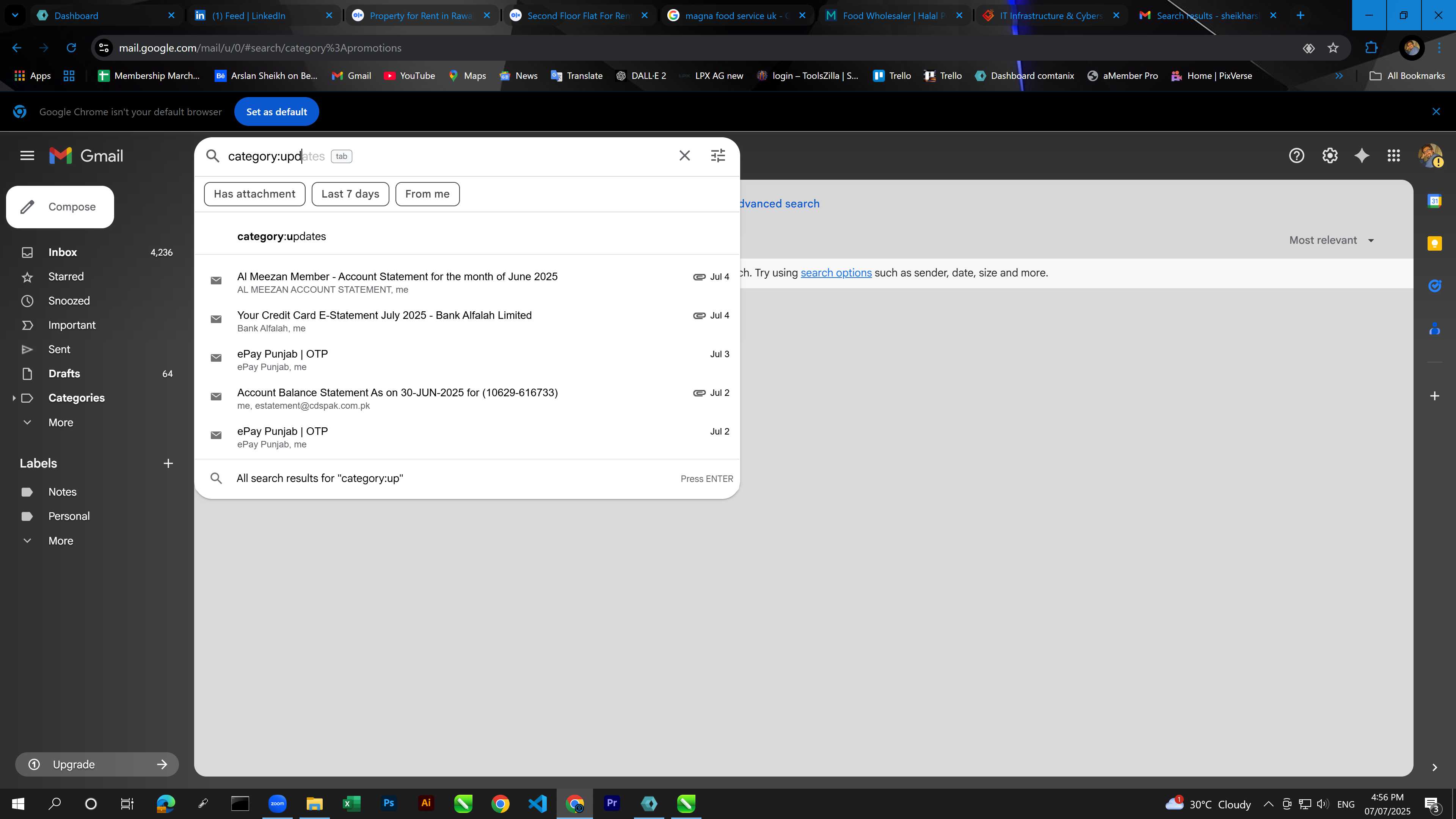The width and height of the screenshot is (1456, 819).
Task: Expand hidden bookmarks chevron
Action: pyautogui.click(x=1338, y=76)
